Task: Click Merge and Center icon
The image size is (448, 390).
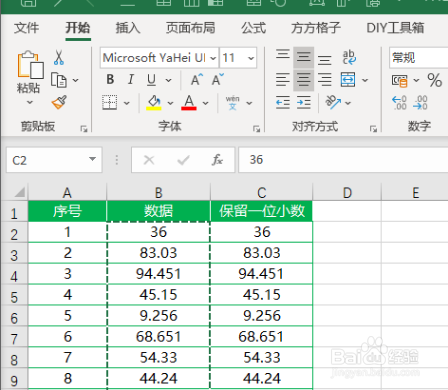Action: click(348, 80)
